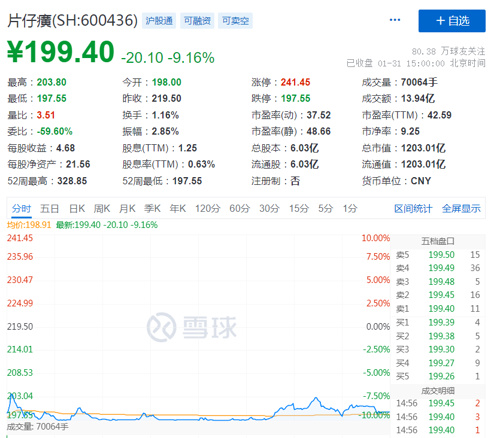Open the 120分 chart tab
The width and height of the screenshot is (500, 438).
(x=208, y=209)
